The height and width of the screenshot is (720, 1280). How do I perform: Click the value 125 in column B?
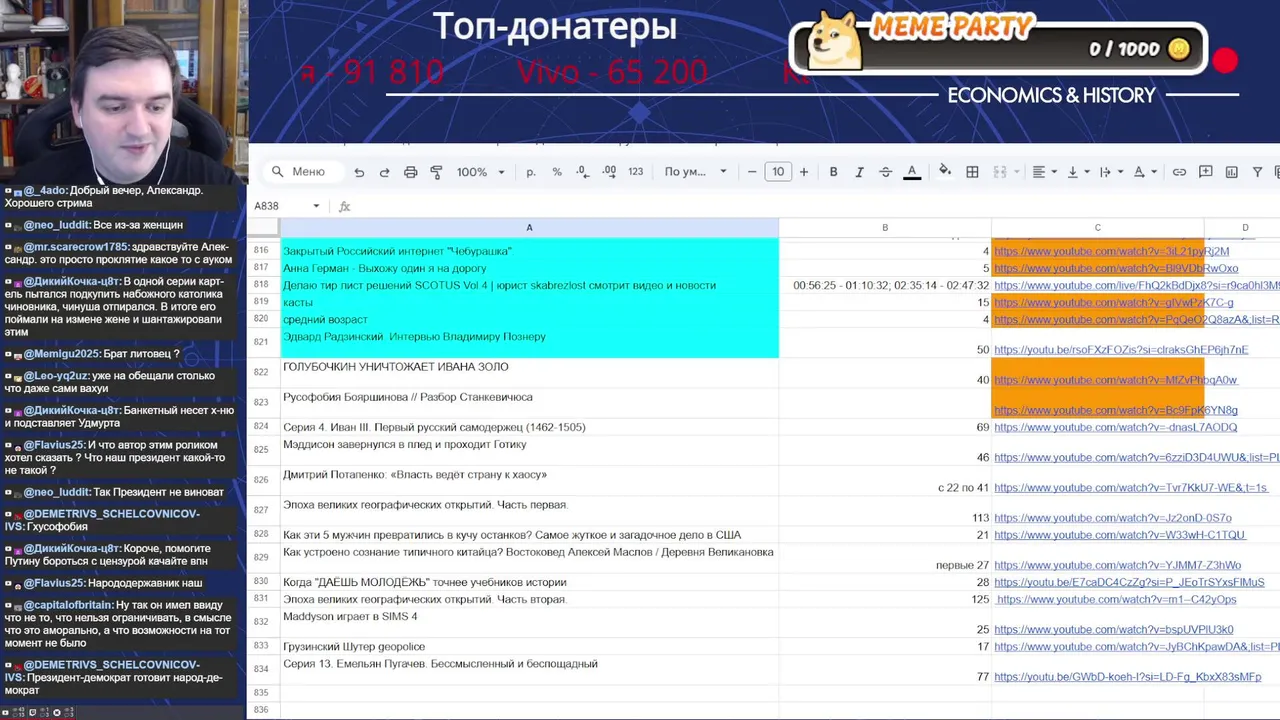click(980, 599)
